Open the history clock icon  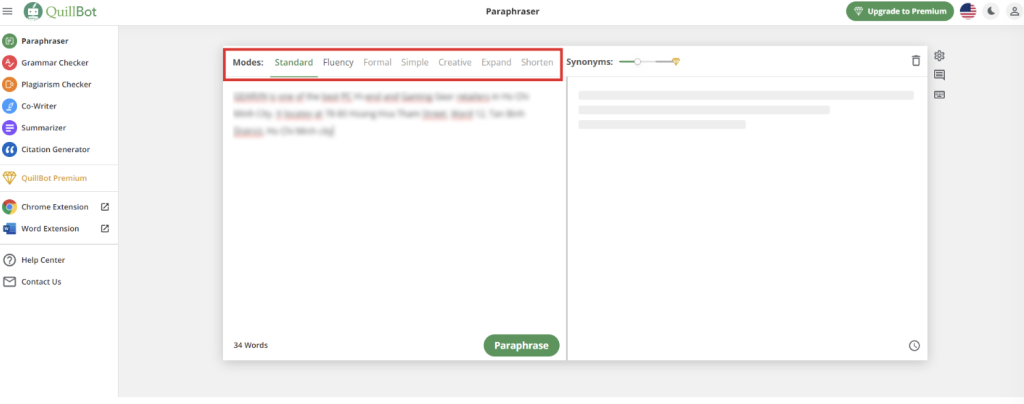tap(914, 345)
